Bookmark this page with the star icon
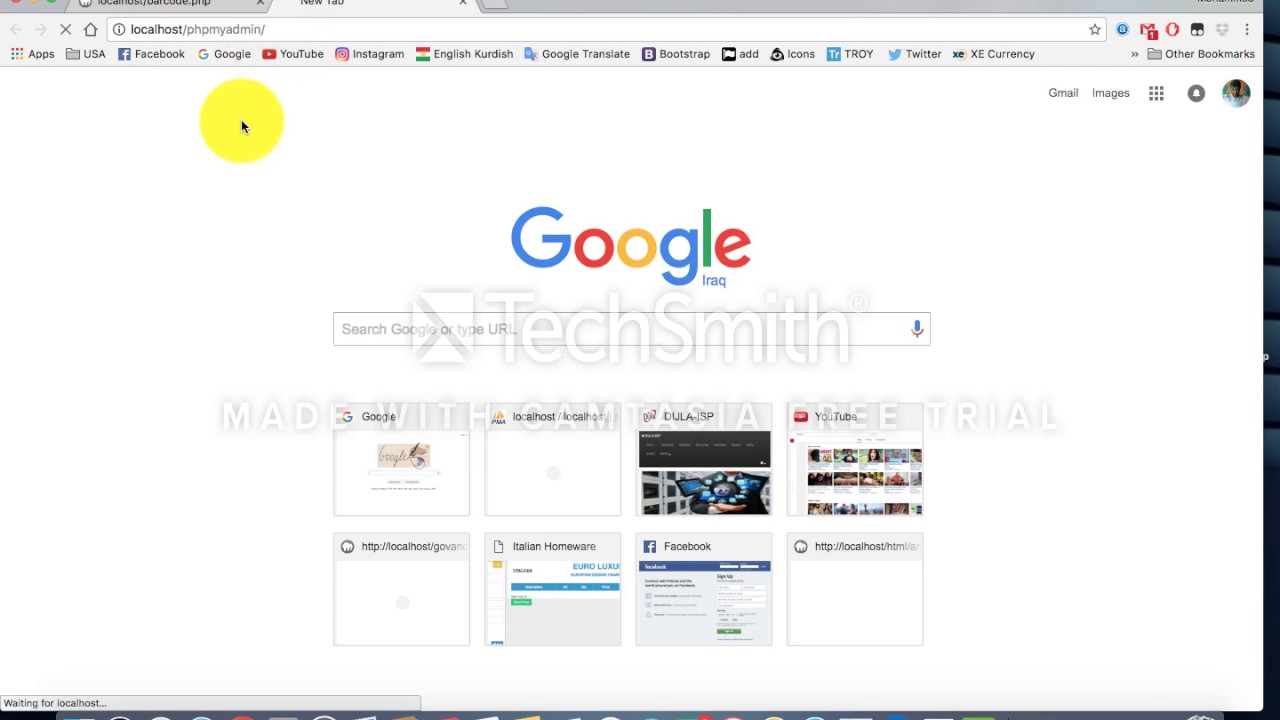This screenshot has height=720, width=1280. coord(1095,29)
